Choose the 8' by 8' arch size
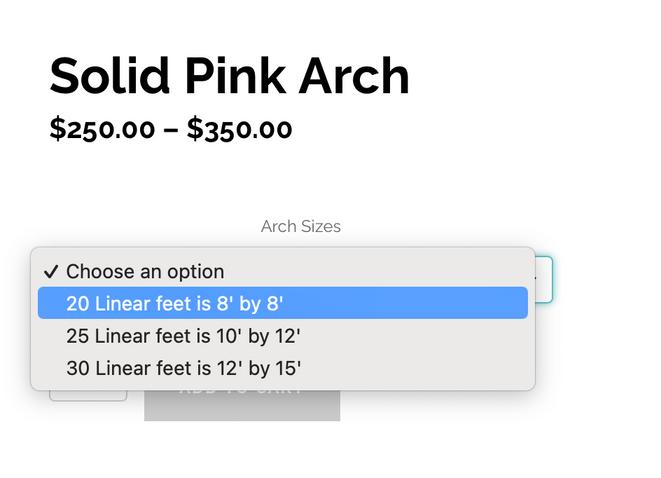 tap(175, 303)
